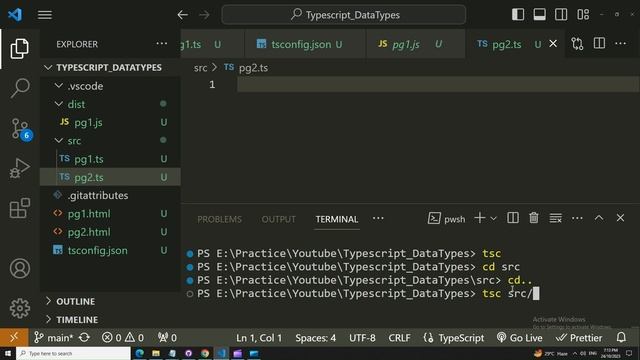Click the Ln 1, Col 1 indicator
640x360 pixels.
[259, 338]
